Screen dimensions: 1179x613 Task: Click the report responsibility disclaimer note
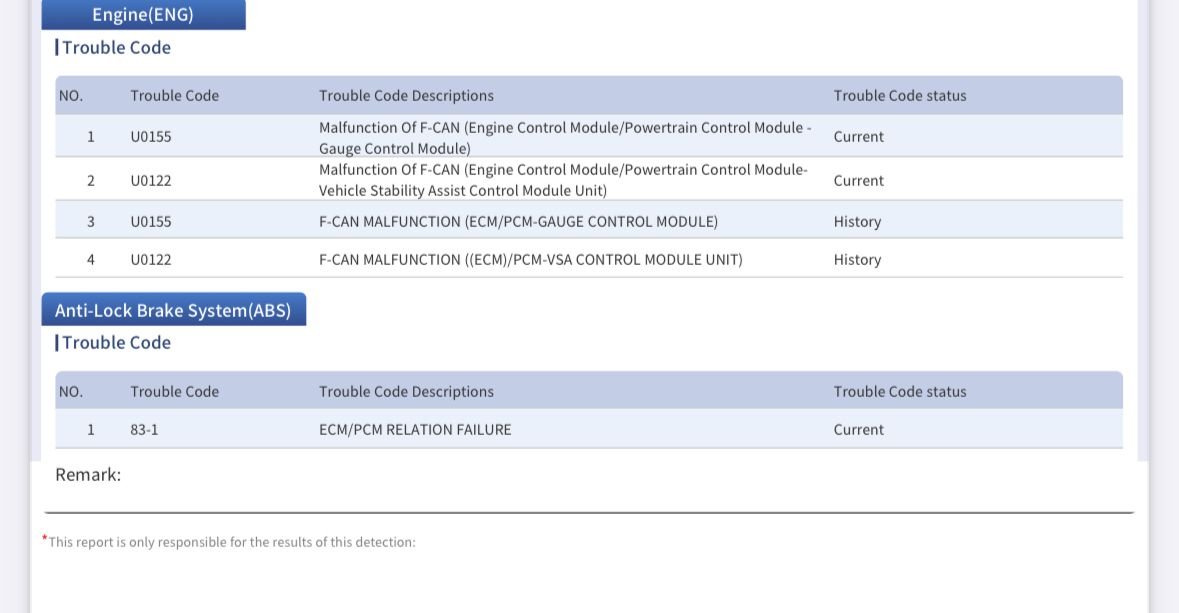232,542
